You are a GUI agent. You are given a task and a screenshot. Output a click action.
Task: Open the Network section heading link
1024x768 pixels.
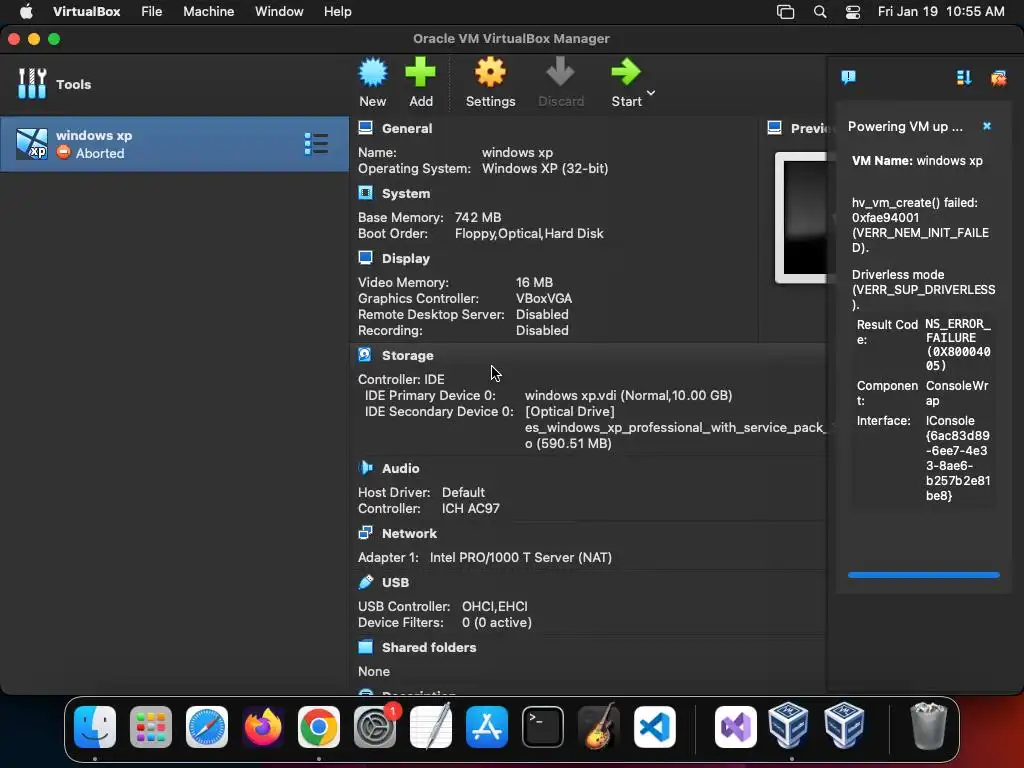tap(409, 534)
